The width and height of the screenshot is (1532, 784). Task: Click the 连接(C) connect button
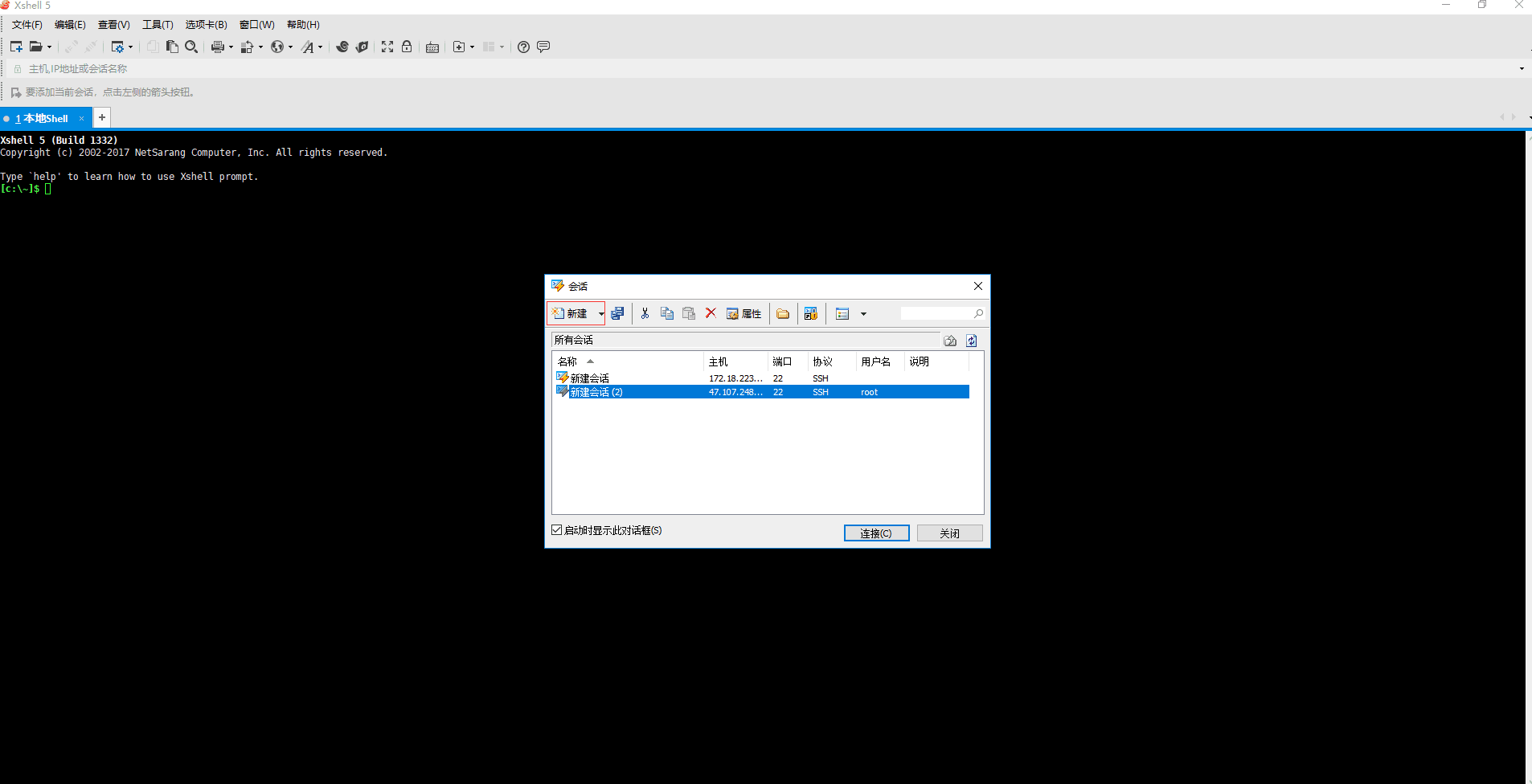(876, 533)
